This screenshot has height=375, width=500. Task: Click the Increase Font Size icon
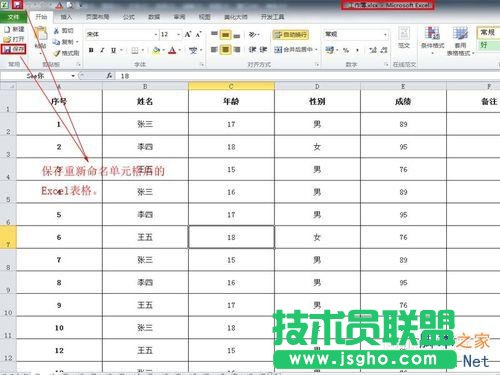[188, 34]
